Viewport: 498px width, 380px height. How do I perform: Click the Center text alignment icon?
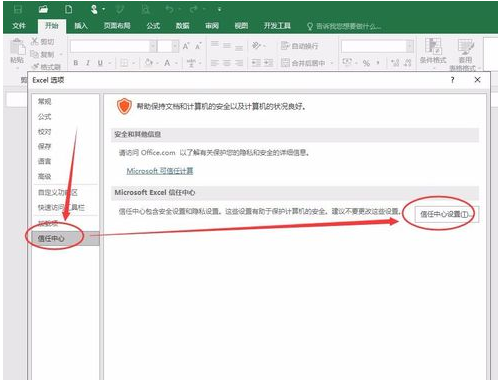[x=227, y=62]
